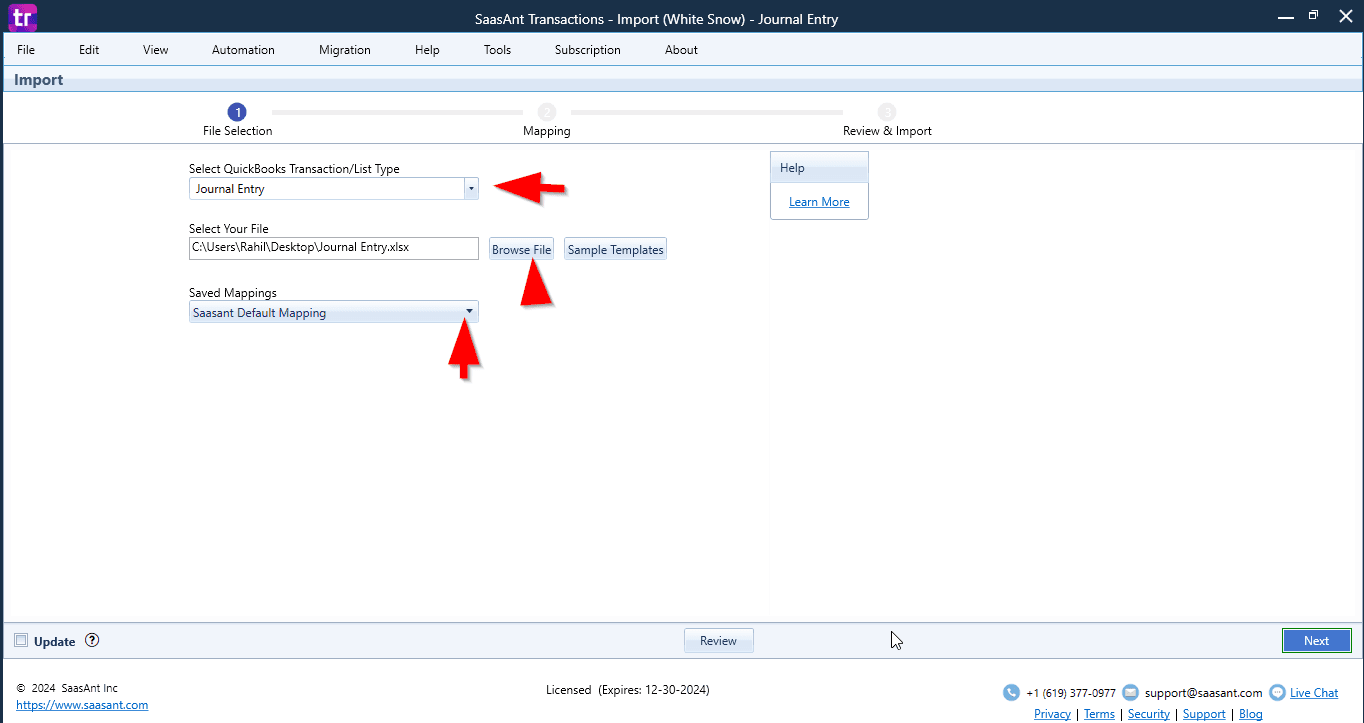1364x723 pixels.
Task: Open the Security link
Action: point(1149,714)
